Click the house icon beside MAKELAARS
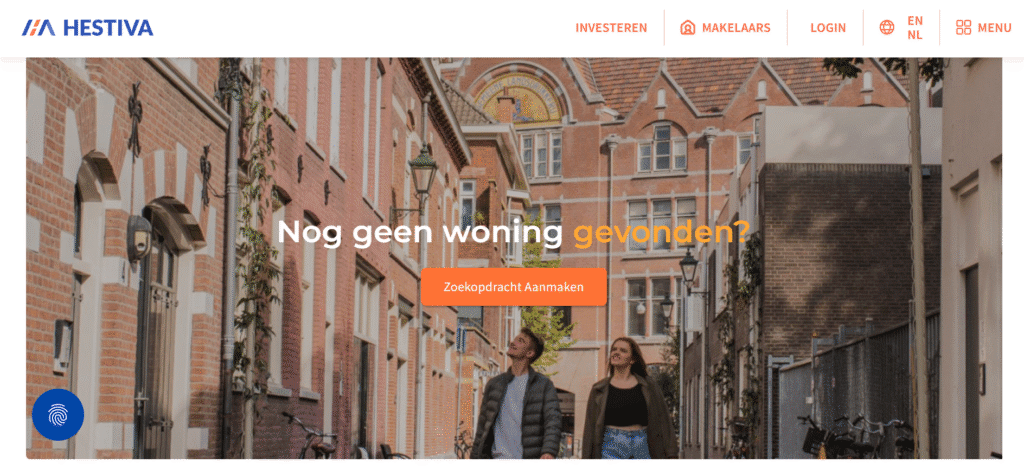Screen dimensions: 1024x470 click(x=687, y=27)
